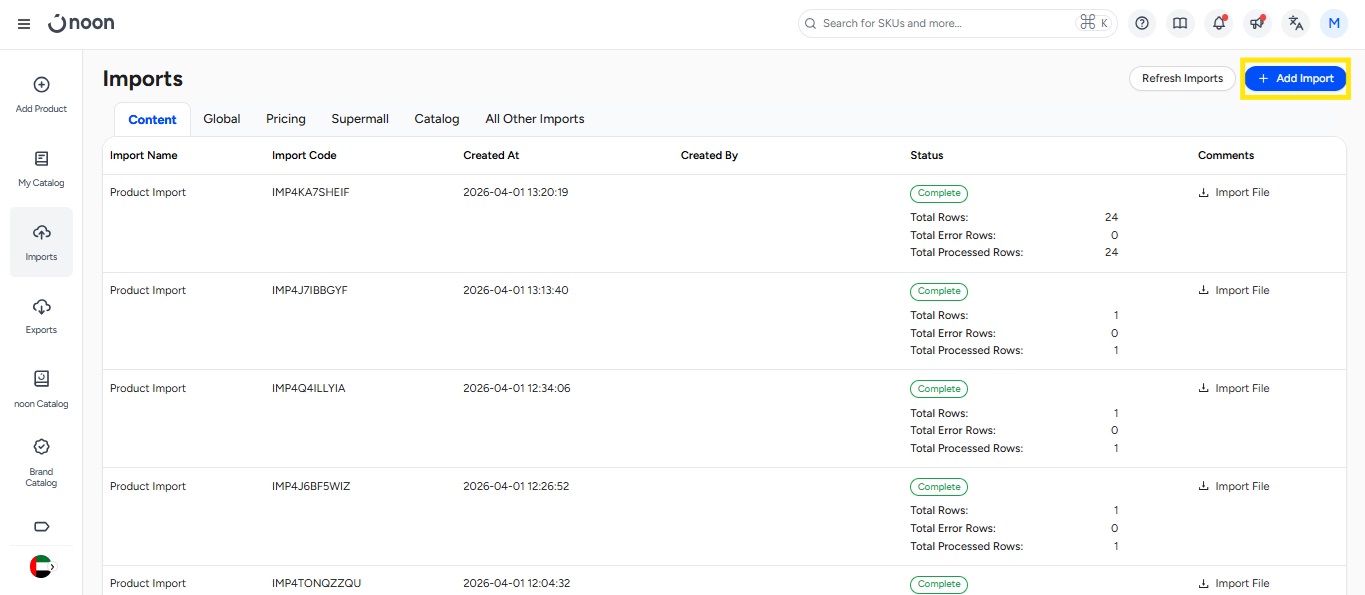Switch to the Pricing tab
The width and height of the screenshot is (1365, 595).
coord(286,119)
